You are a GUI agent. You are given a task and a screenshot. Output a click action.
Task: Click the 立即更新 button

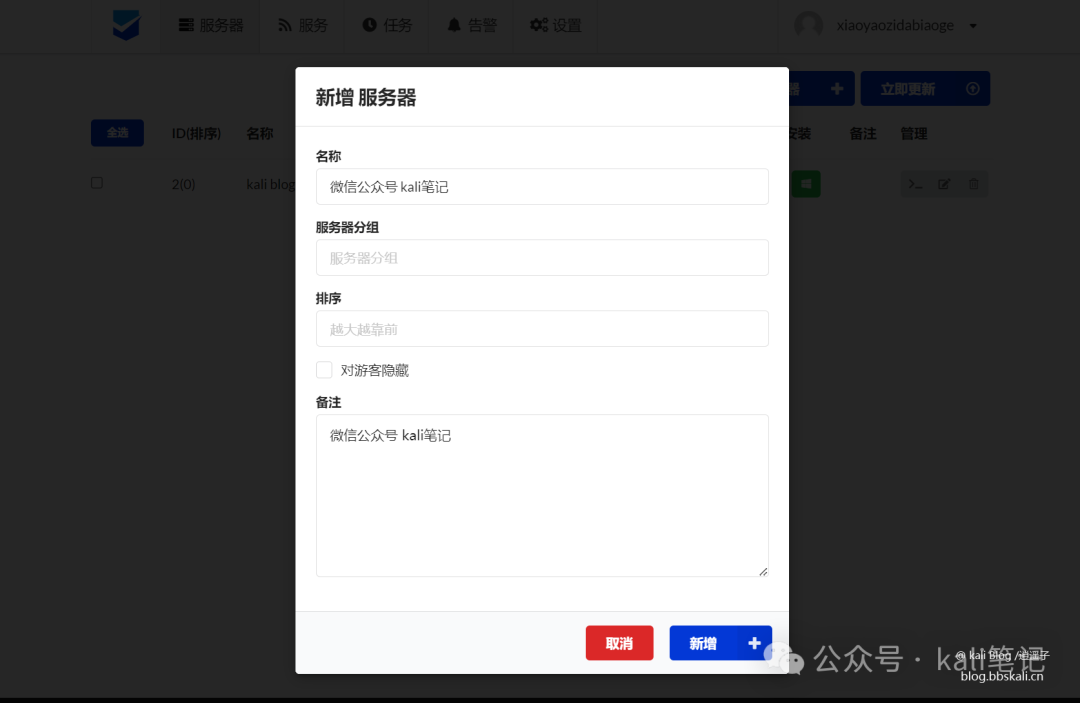pyautogui.click(x=925, y=89)
